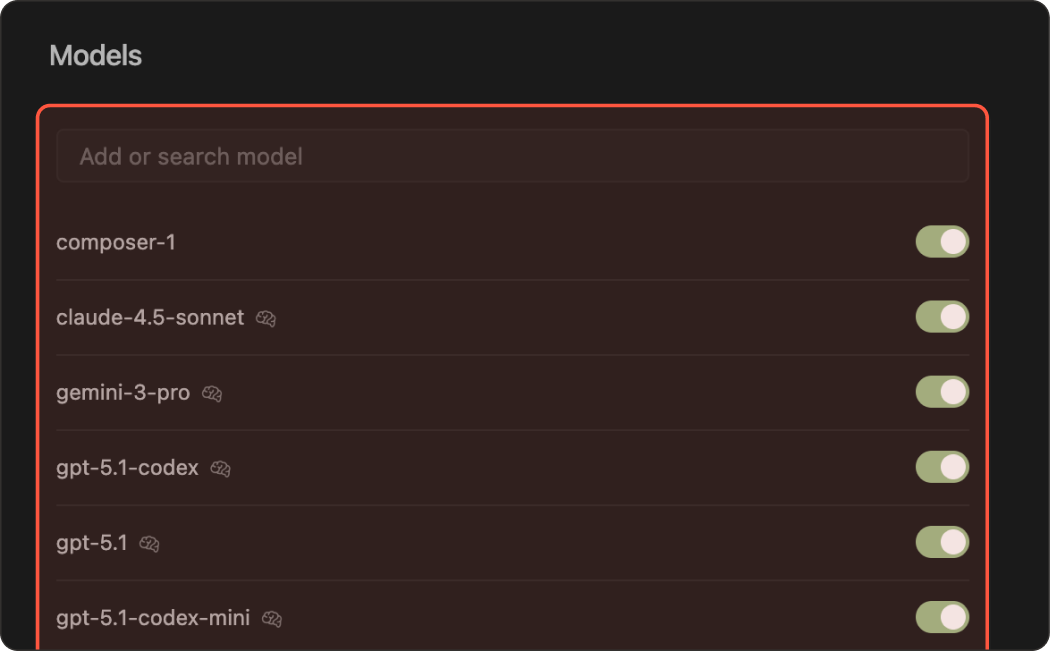Image resolution: width=1050 pixels, height=651 pixels.
Task: Click the gpt-5.1 model name label
Action: (92, 543)
